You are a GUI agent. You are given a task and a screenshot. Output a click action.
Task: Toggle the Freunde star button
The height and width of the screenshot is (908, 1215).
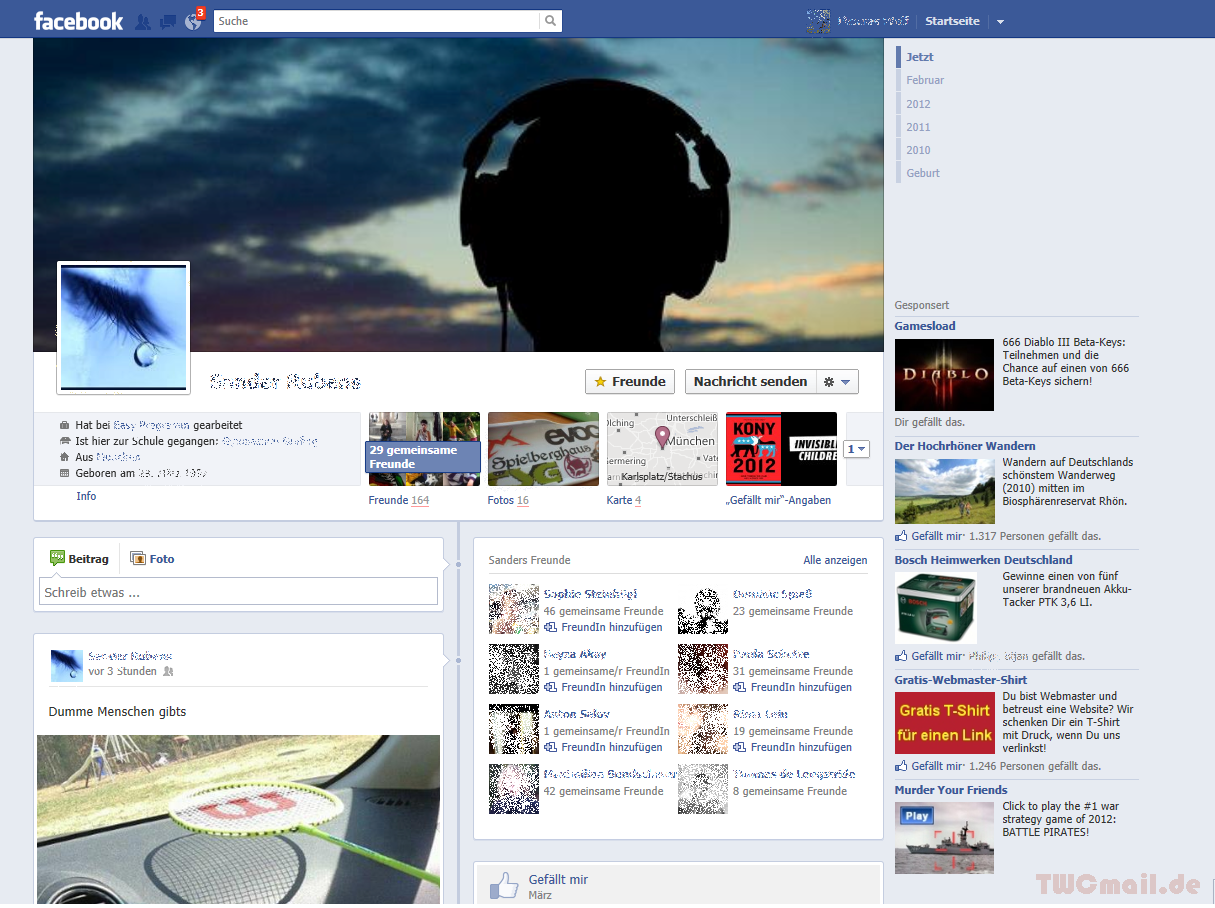click(x=630, y=381)
